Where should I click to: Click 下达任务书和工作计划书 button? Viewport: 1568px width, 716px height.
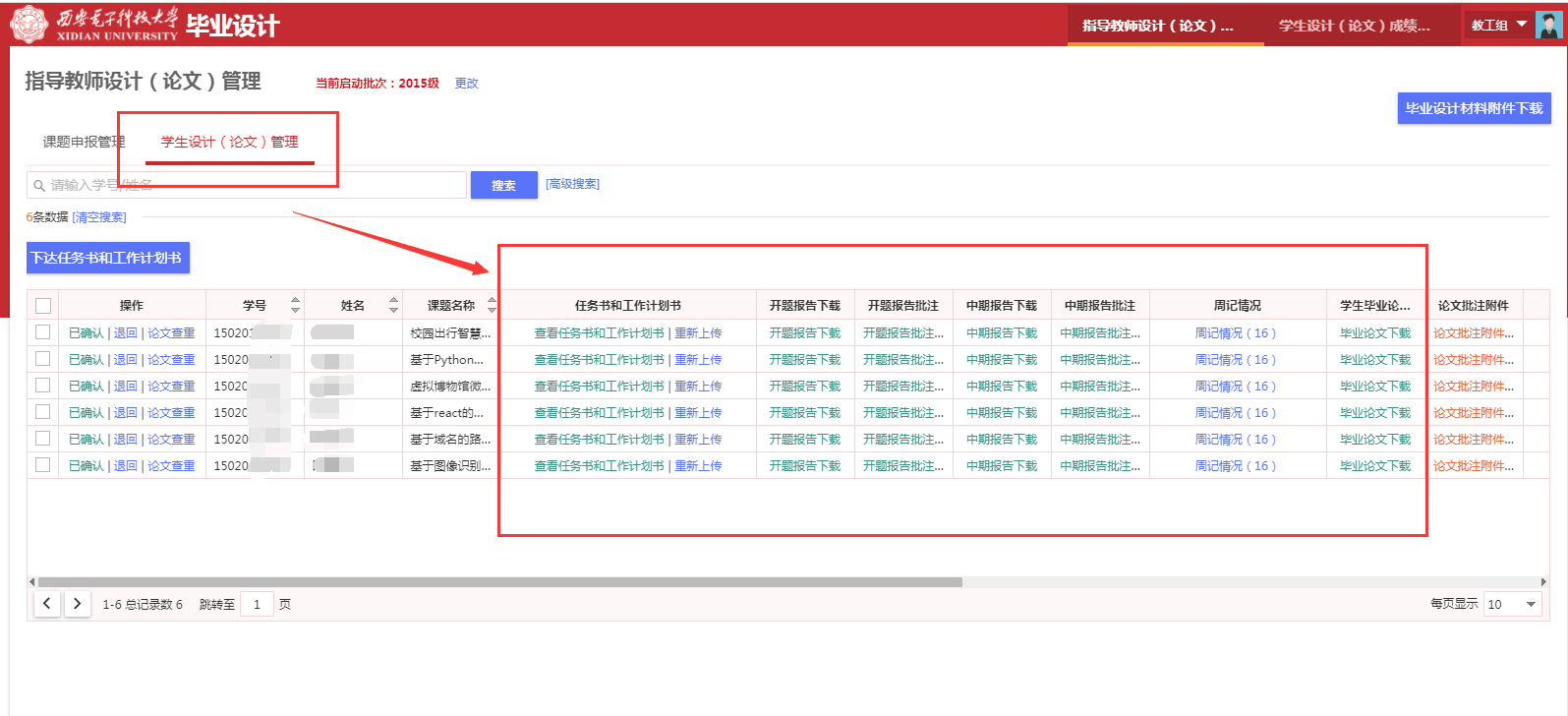(107, 258)
